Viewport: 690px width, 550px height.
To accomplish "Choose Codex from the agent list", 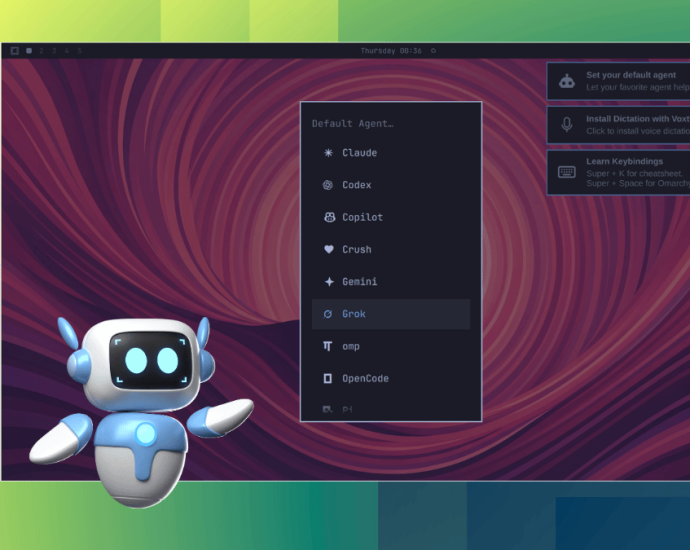I will pos(391,185).
